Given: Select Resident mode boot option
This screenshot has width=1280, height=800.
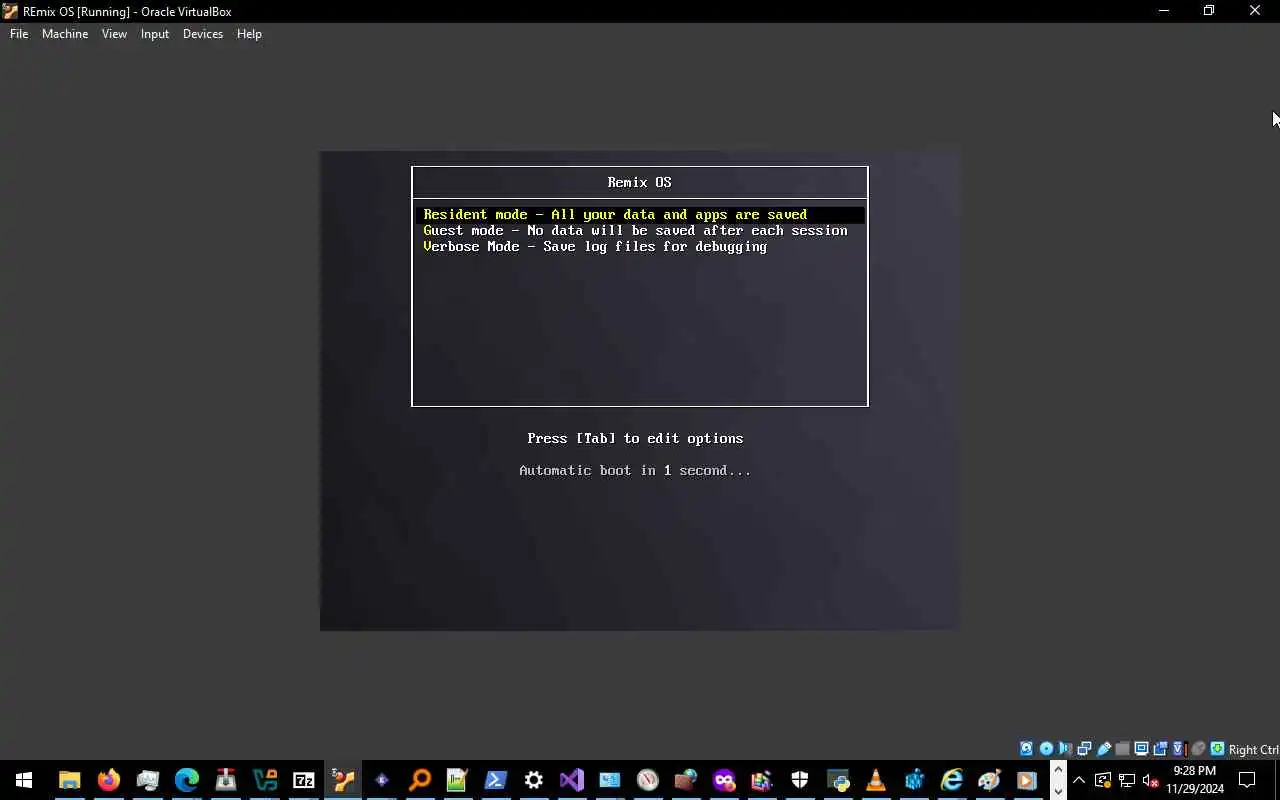Looking at the screenshot, I should click(x=640, y=214).
